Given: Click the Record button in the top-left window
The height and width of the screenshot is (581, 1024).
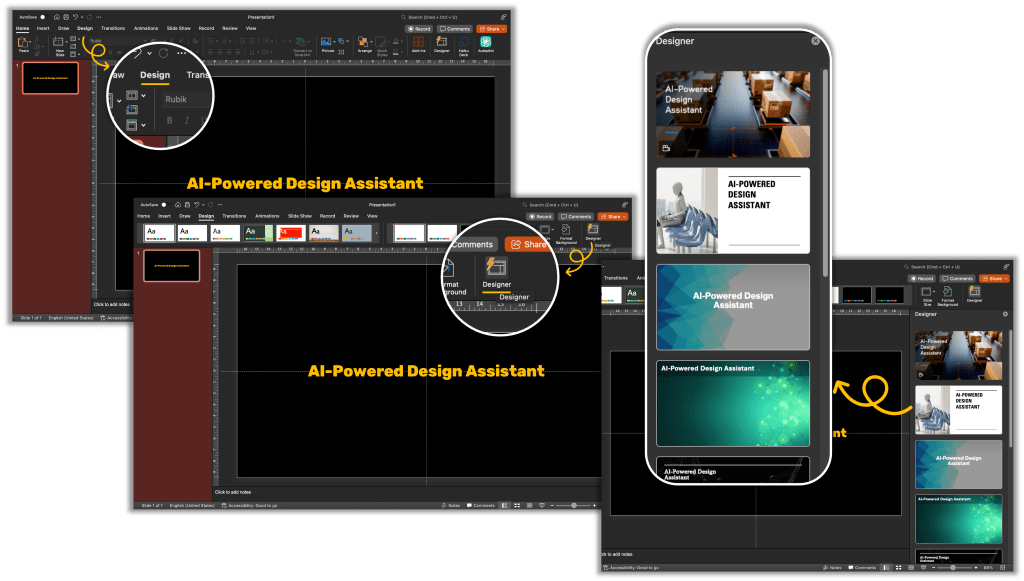Looking at the screenshot, I should click(x=419, y=29).
